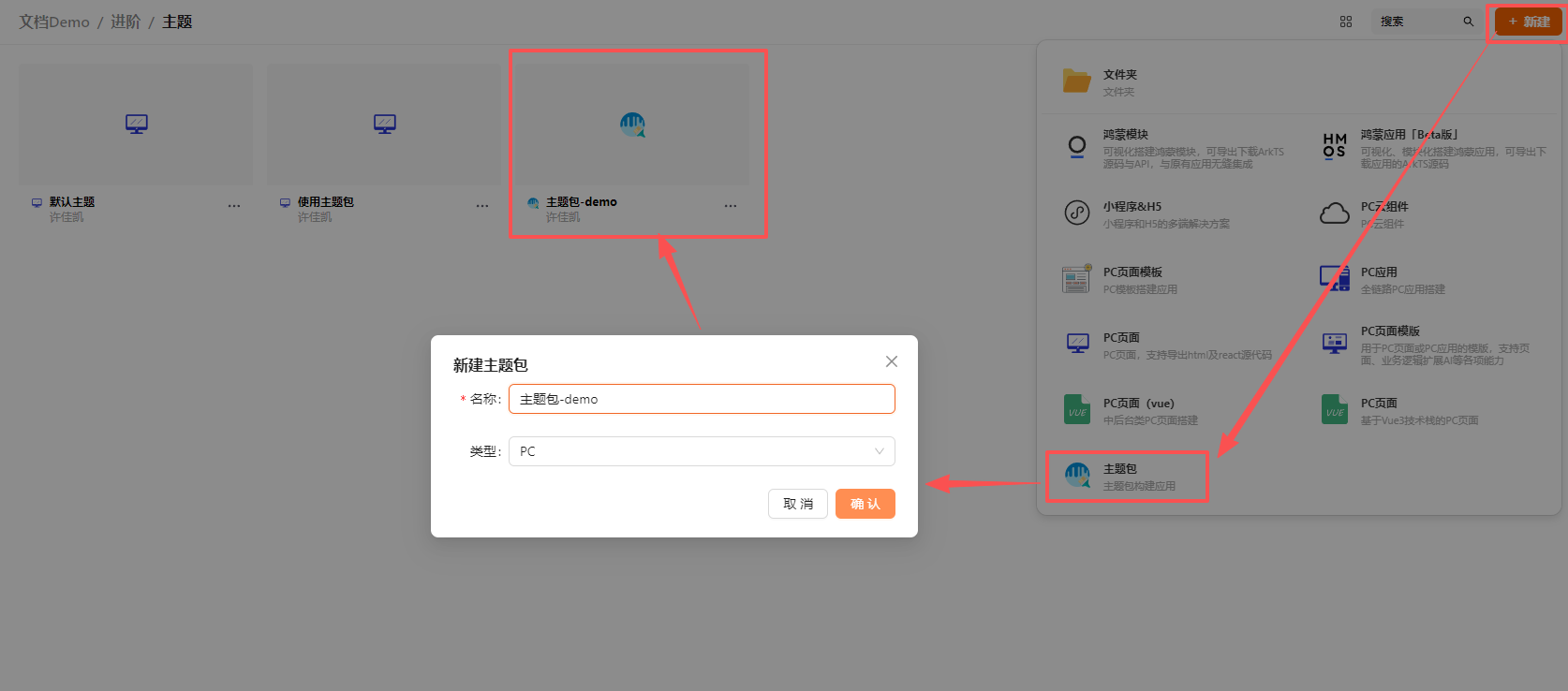Select PC页面模板 menu entry
The image size is (1568, 691).
1132,279
